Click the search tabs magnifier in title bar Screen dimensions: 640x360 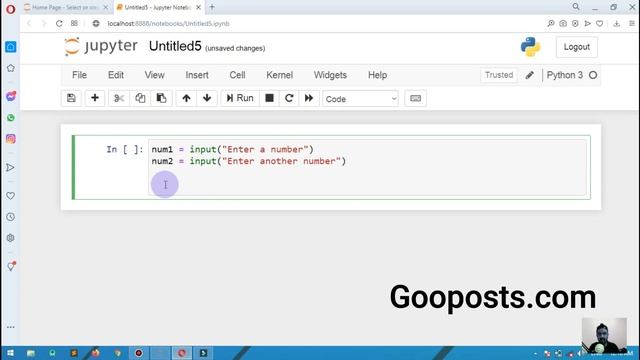point(576,7)
